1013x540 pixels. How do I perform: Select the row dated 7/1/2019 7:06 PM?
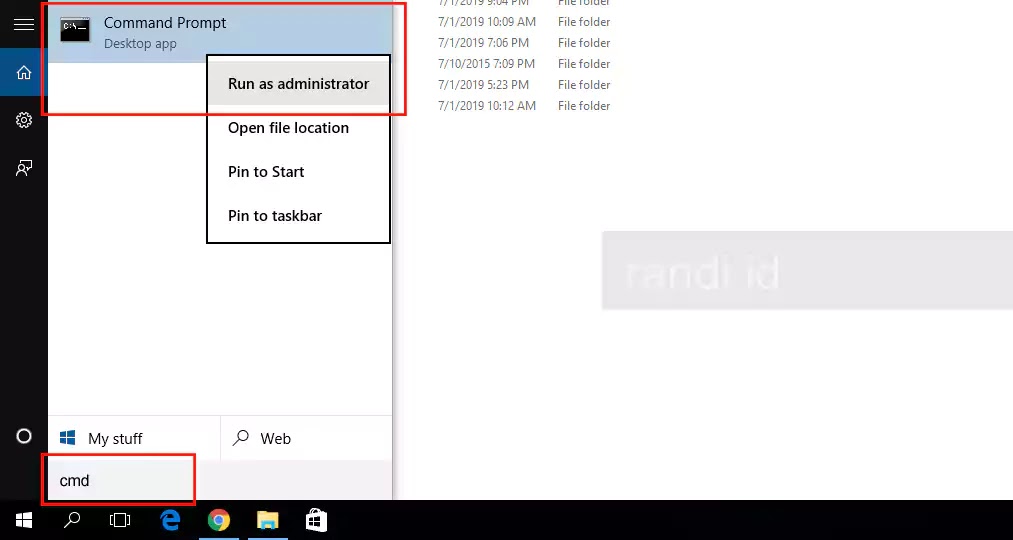point(524,43)
